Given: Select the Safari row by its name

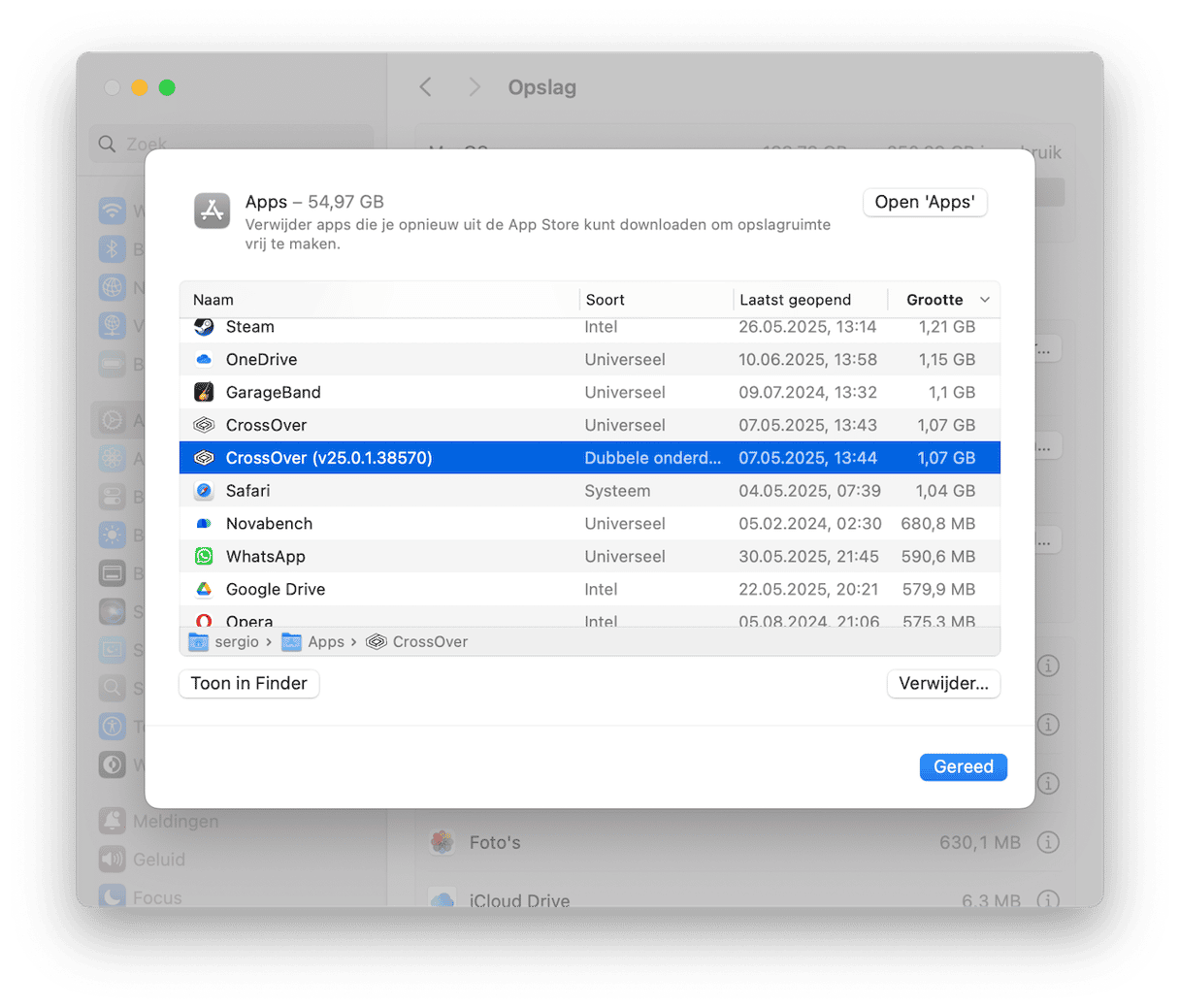Looking at the screenshot, I should coord(248,491).
